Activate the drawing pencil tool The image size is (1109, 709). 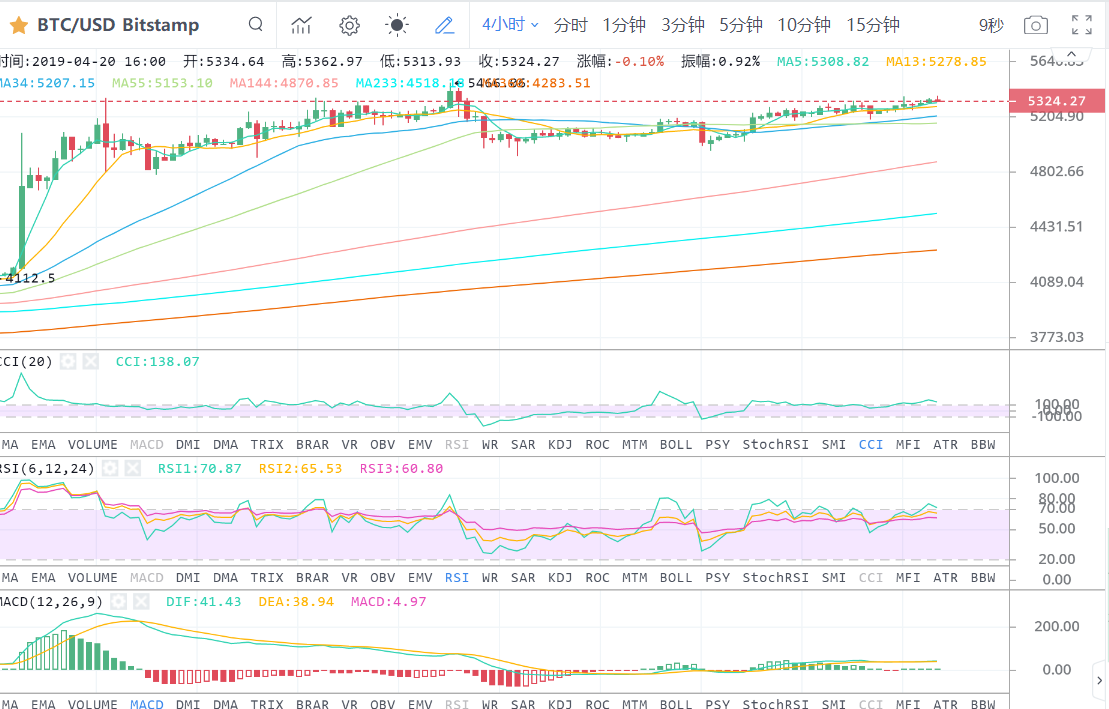click(445, 25)
